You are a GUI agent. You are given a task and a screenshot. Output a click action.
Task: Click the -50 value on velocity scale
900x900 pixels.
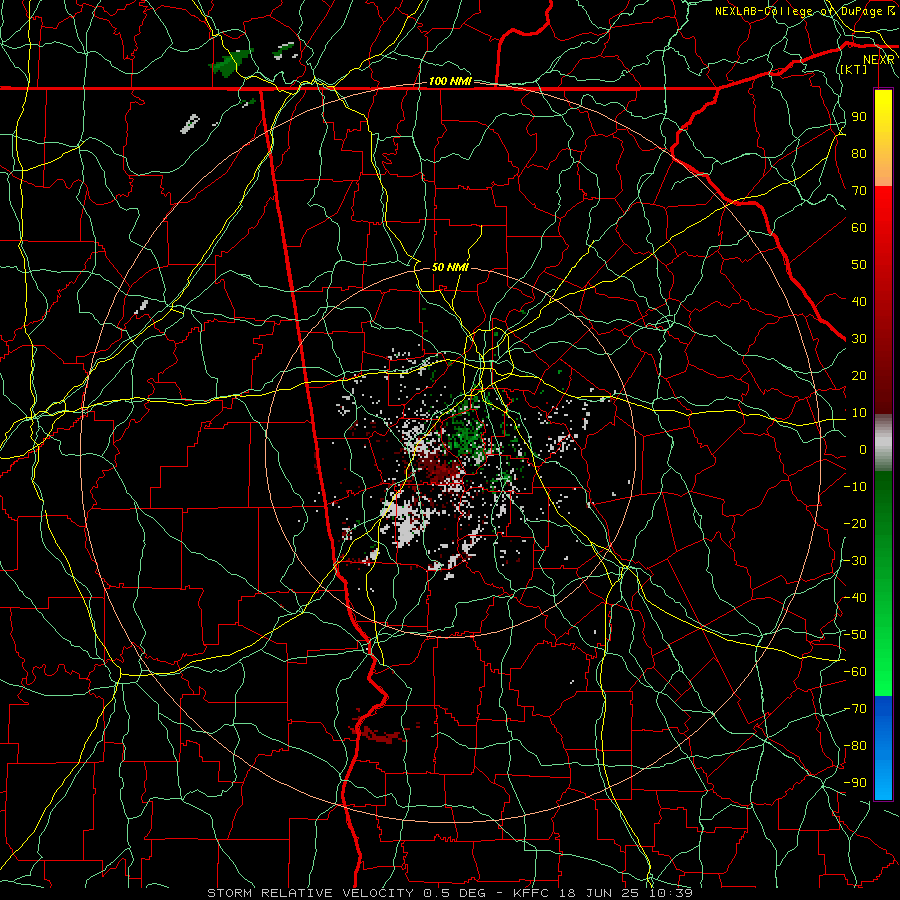[855, 635]
